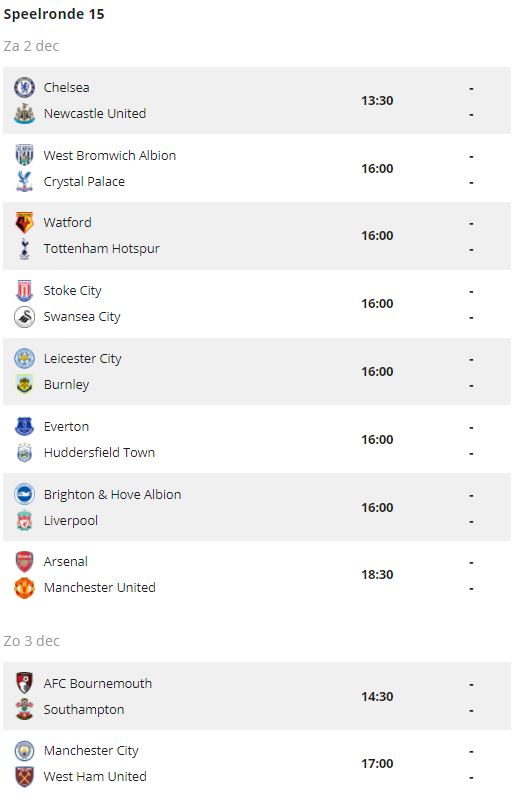Select the Watford club badge
The height and width of the screenshot is (800, 513).
[x=24, y=222]
